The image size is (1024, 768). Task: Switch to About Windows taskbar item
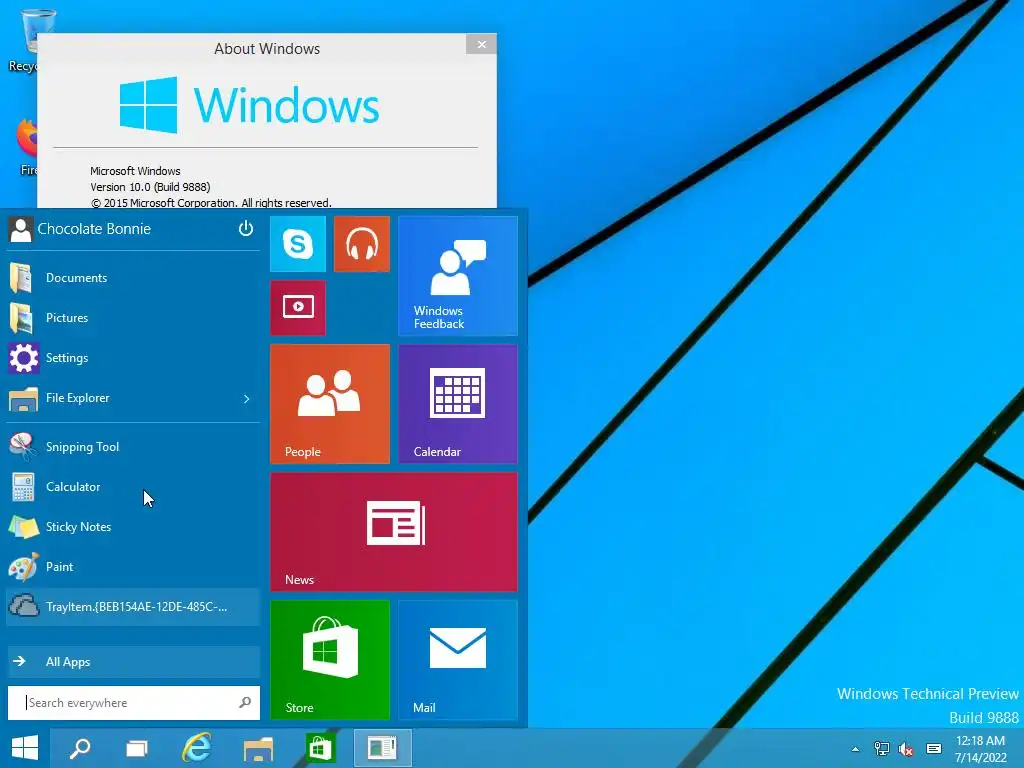coord(383,748)
